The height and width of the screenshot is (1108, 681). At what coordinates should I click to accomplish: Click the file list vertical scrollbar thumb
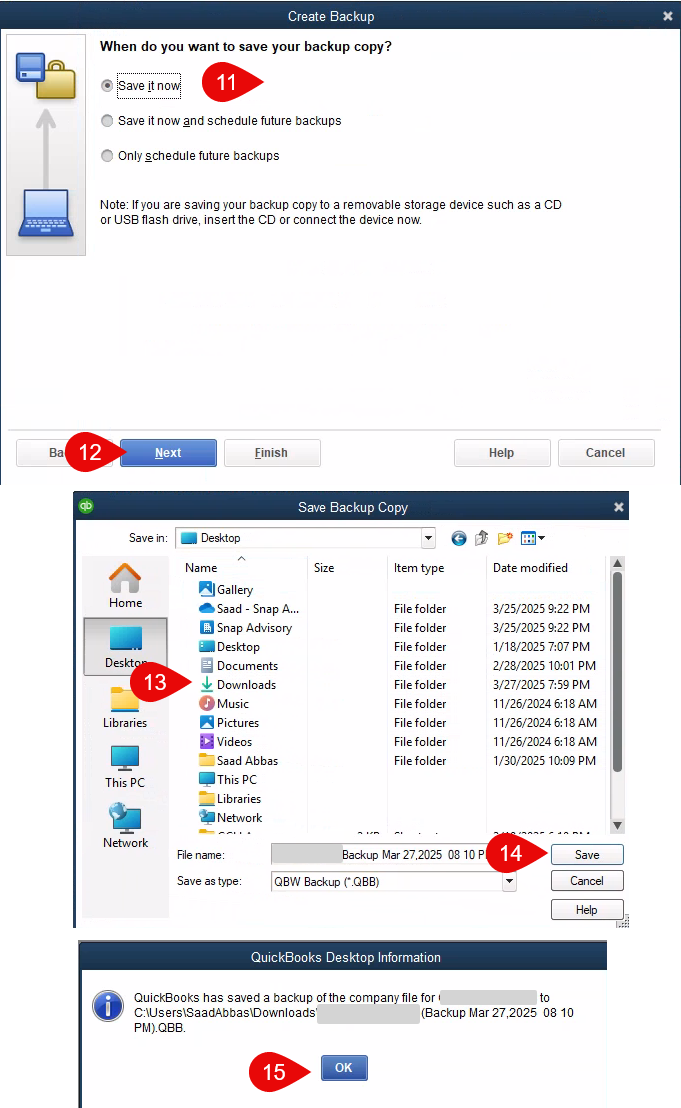point(617,671)
